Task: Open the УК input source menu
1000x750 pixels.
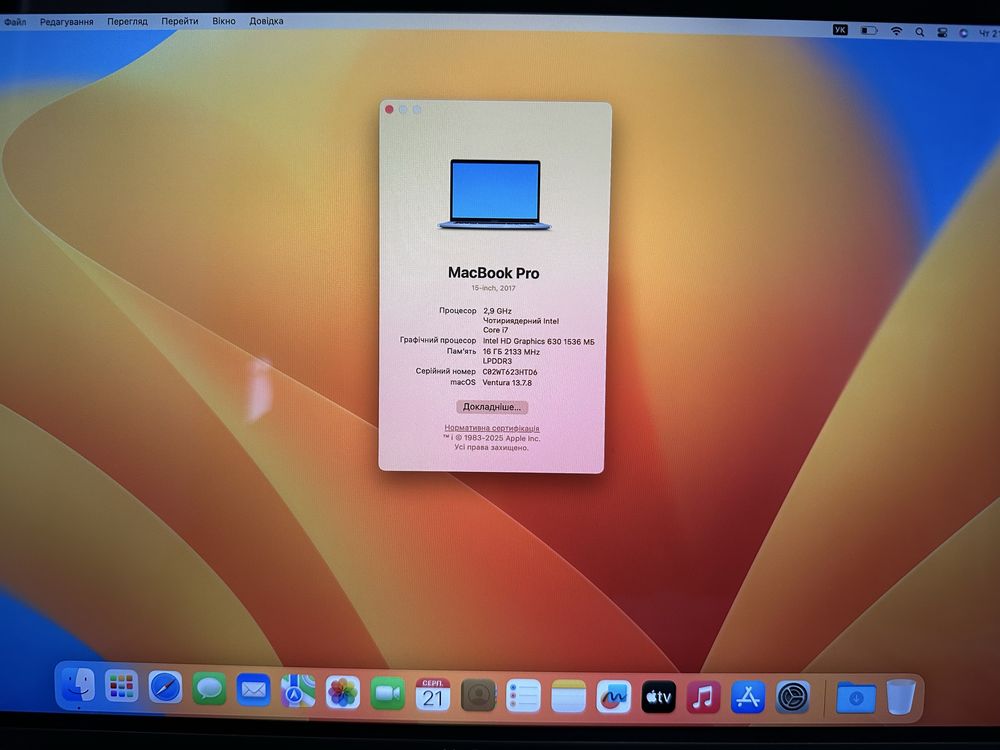Action: coord(841,29)
